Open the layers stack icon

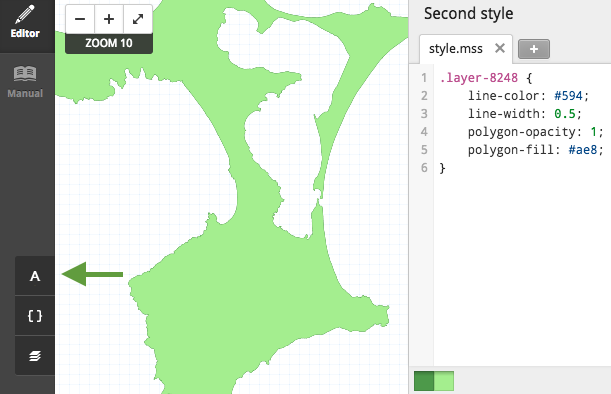click(x=35, y=355)
